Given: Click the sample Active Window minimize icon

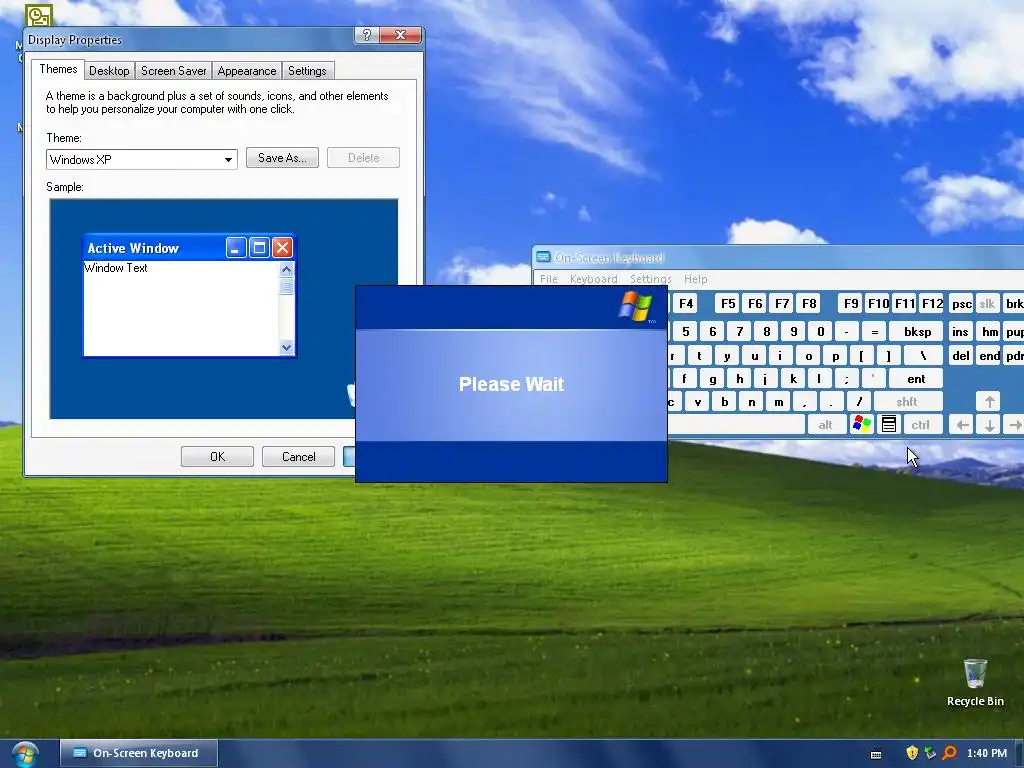Looking at the screenshot, I should point(236,248).
